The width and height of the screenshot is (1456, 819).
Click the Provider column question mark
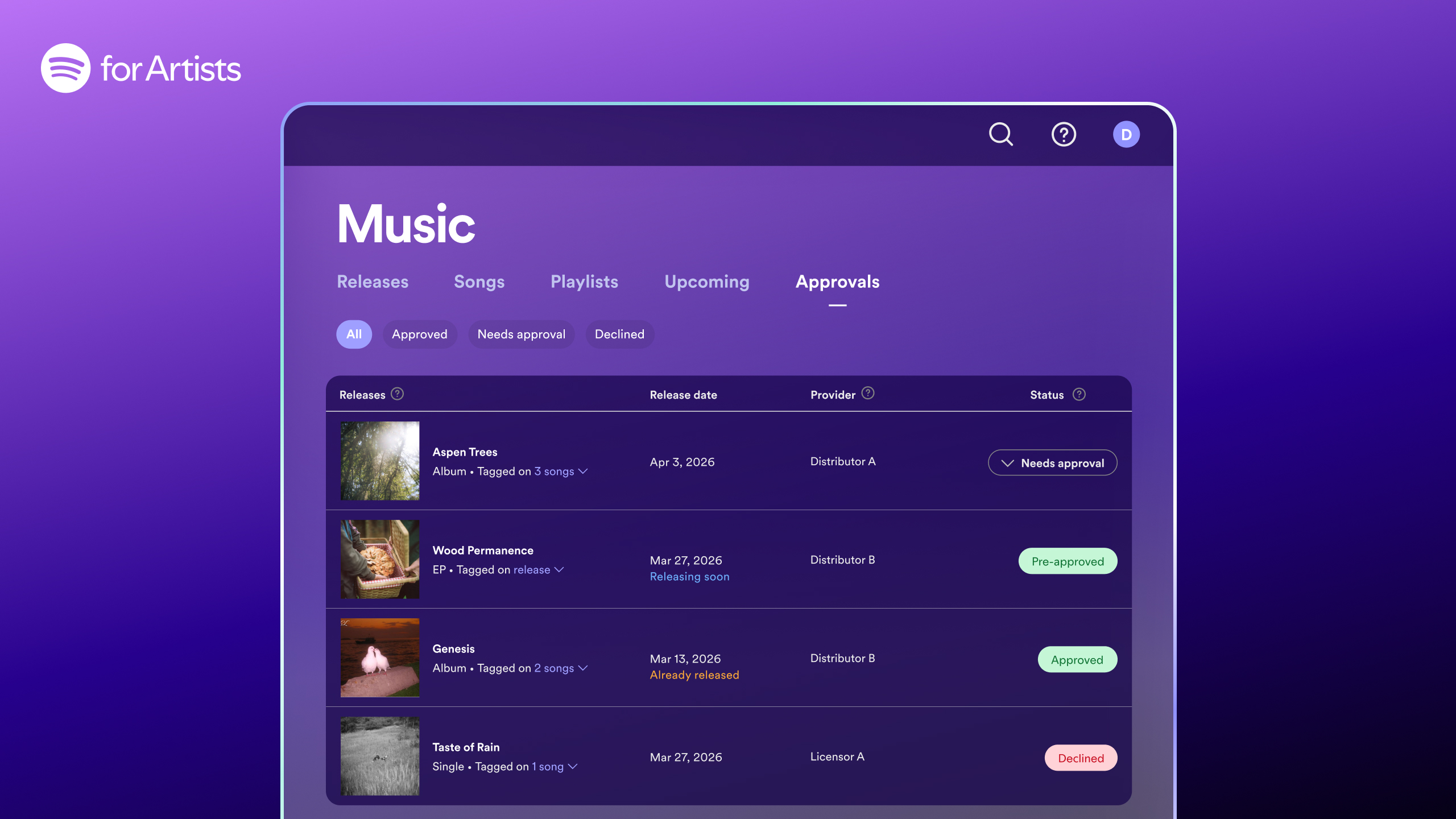[x=867, y=392]
